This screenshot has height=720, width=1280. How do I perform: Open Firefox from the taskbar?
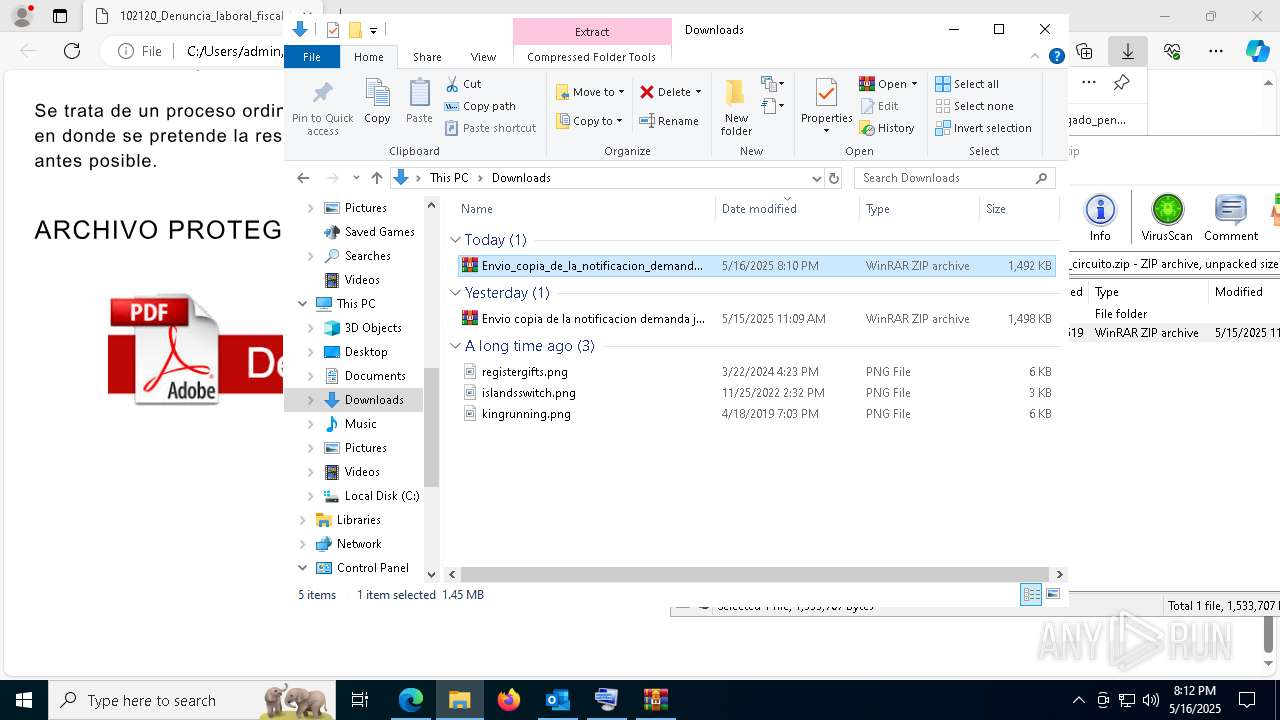[x=509, y=700]
